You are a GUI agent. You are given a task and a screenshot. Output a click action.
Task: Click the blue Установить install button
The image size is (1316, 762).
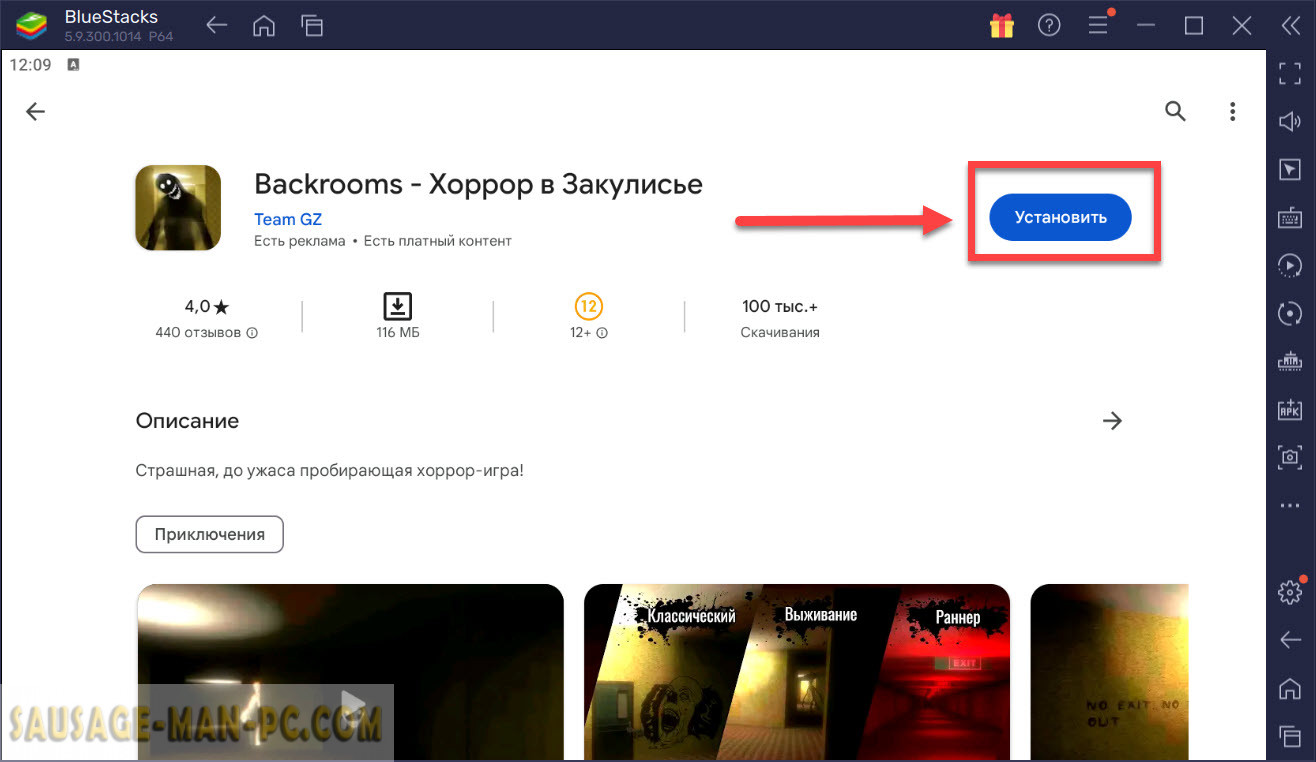pyautogui.click(x=1060, y=217)
